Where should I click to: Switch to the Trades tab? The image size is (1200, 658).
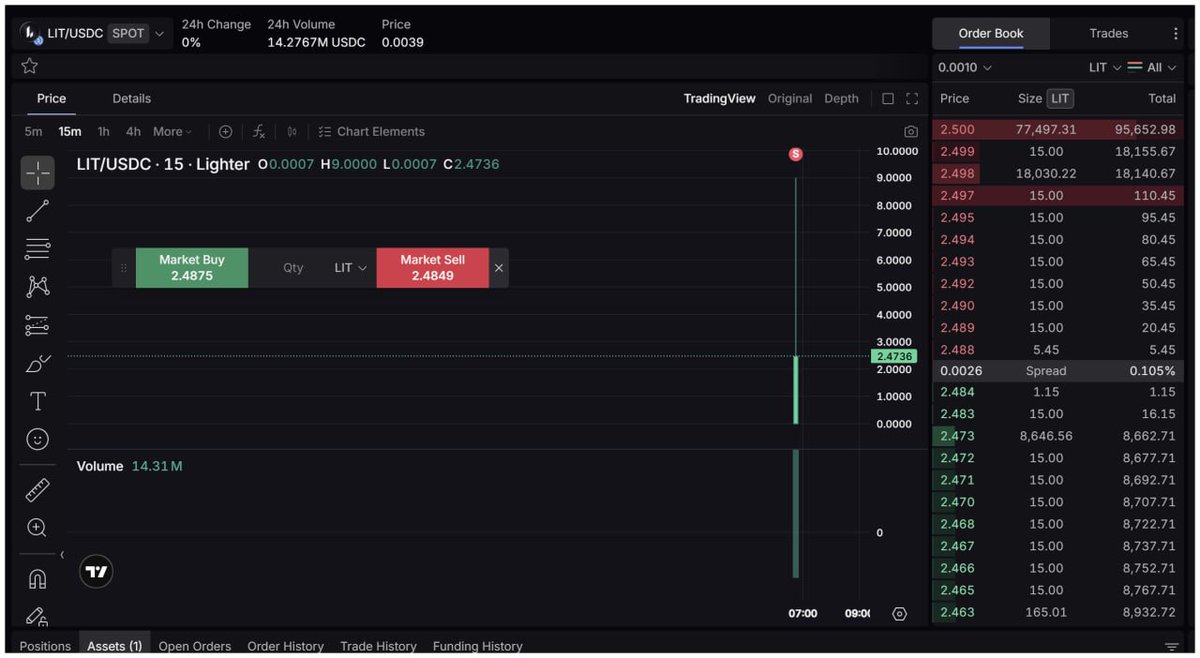pos(1109,33)
